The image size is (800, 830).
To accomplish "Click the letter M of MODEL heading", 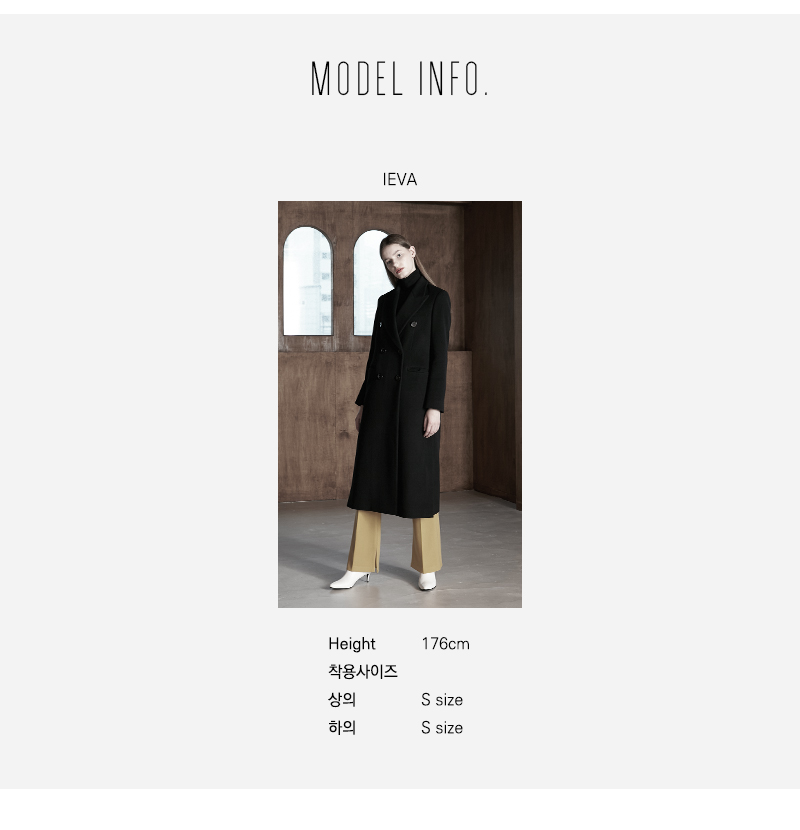I will 321,79.
